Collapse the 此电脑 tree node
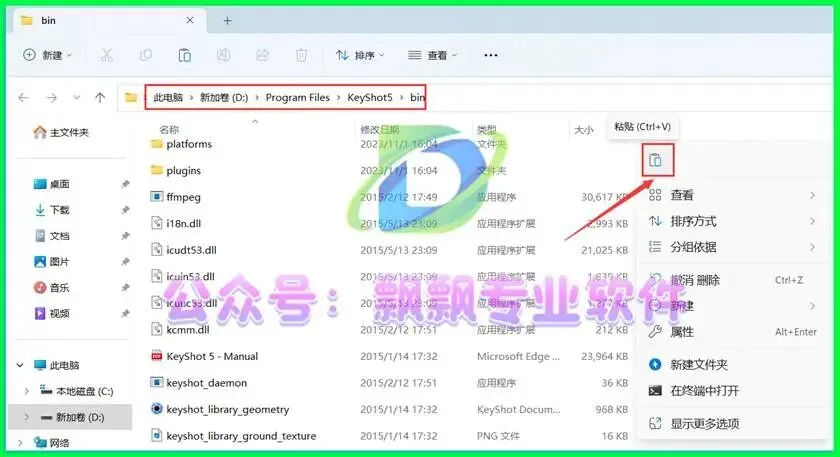The width and height of the screenshot is (840, 457). pos(20,365)
